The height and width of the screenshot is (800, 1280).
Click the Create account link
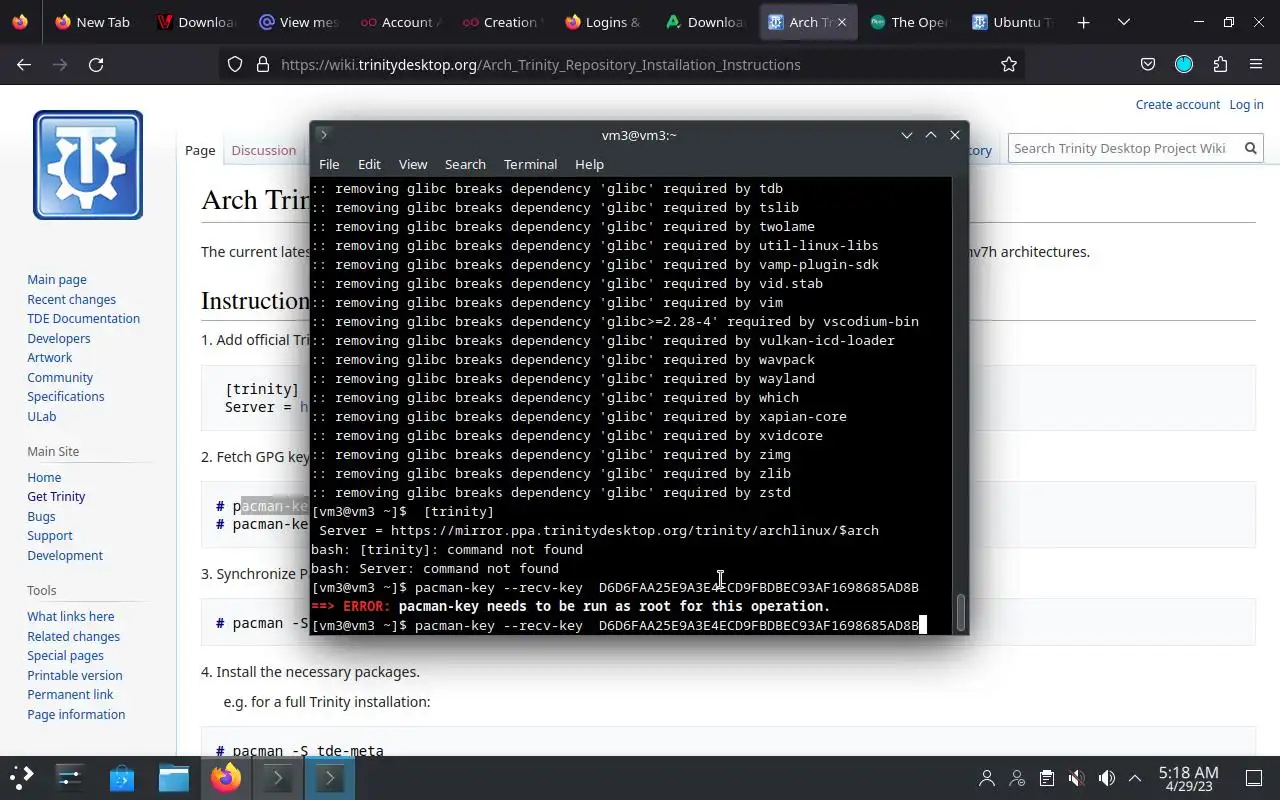(x=1177, y=104)
